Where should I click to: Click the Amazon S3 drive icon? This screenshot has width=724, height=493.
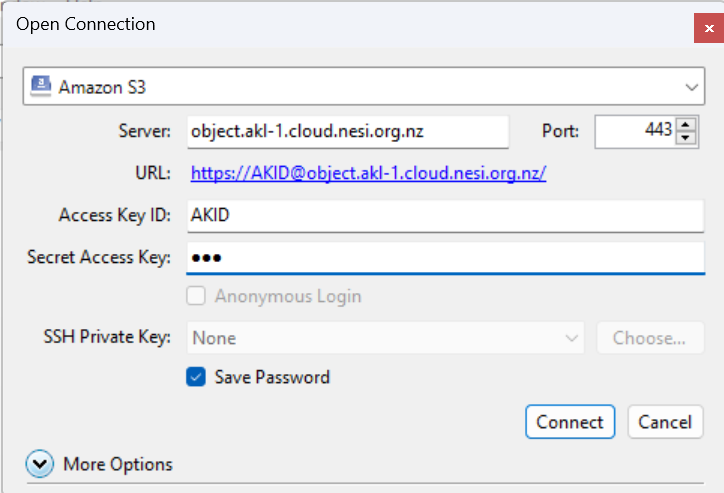pyautogui.click(x=41, y=86)
